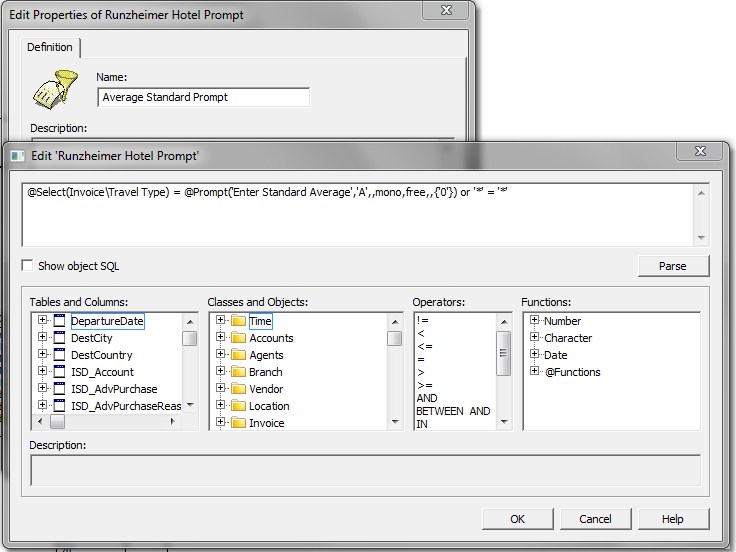Click the window icon of Edit 'Runzheimer Hotel Prompt'

pos(18,156)
